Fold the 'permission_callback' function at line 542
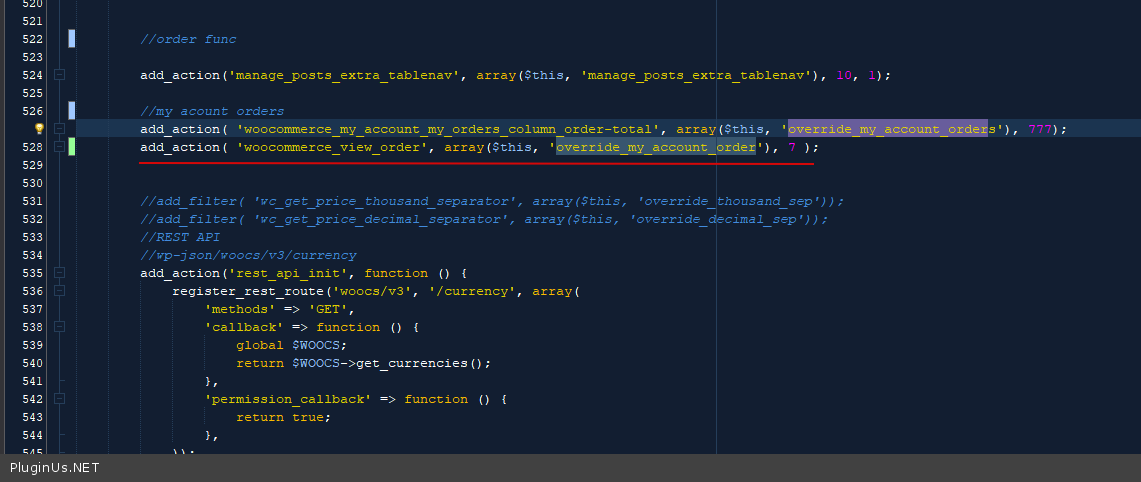This screenshot has width=1141, height=482. click(60, 399)
